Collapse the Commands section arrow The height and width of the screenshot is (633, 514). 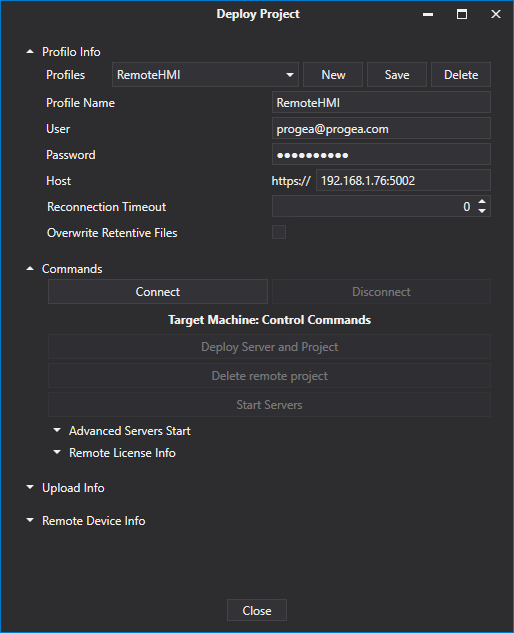(30, 268)
